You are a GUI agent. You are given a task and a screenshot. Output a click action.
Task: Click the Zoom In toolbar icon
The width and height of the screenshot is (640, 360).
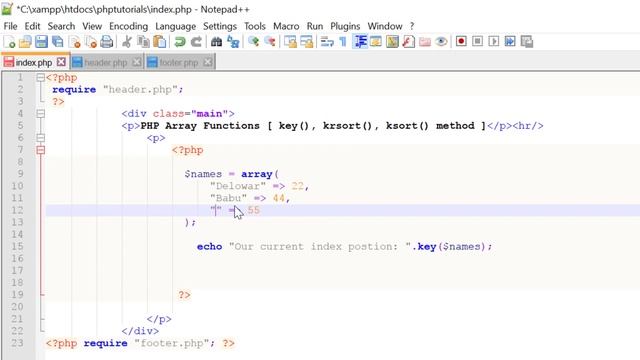[253, 42]
